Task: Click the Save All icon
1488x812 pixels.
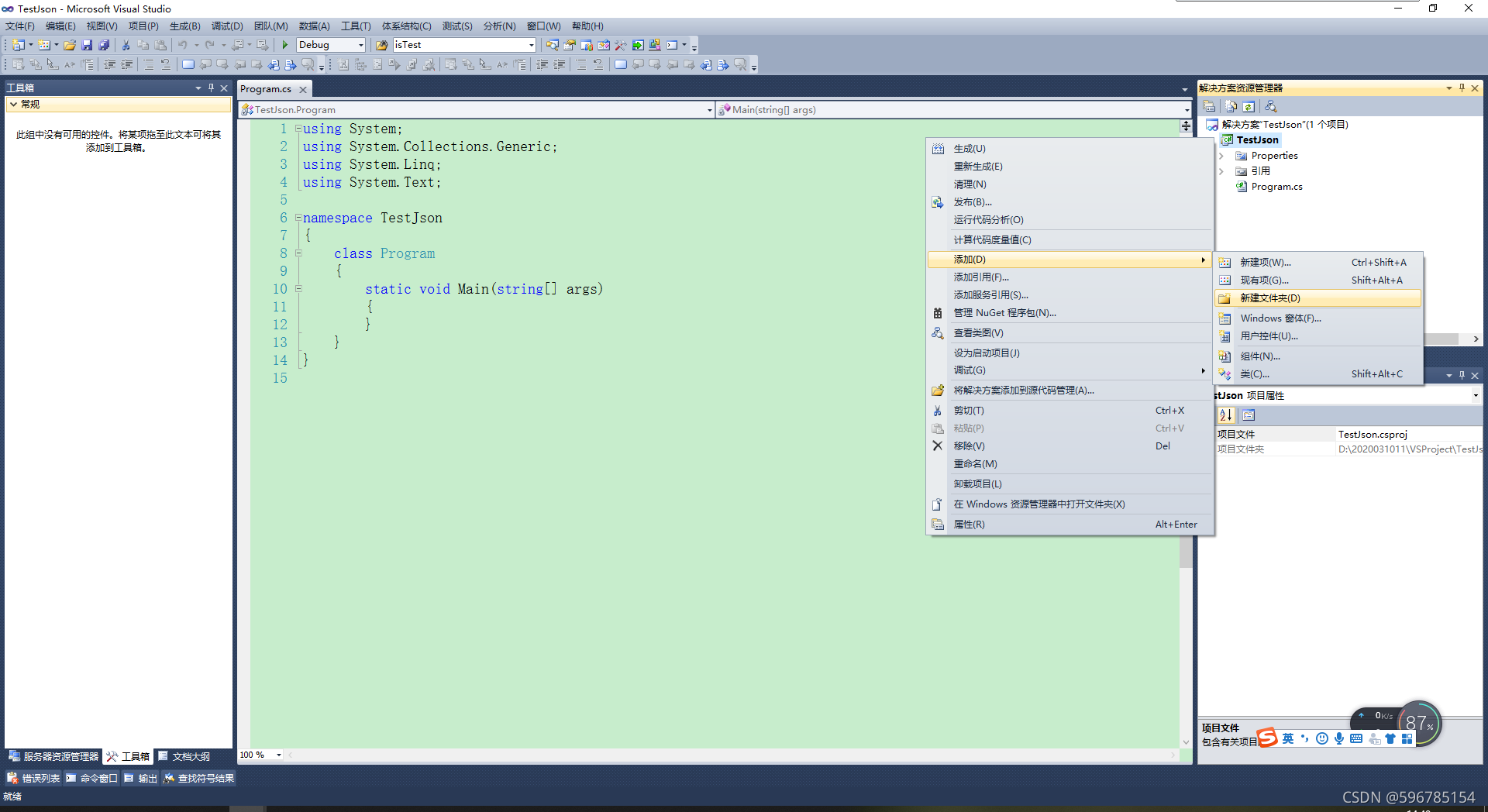Action: [x=104, y=45]
